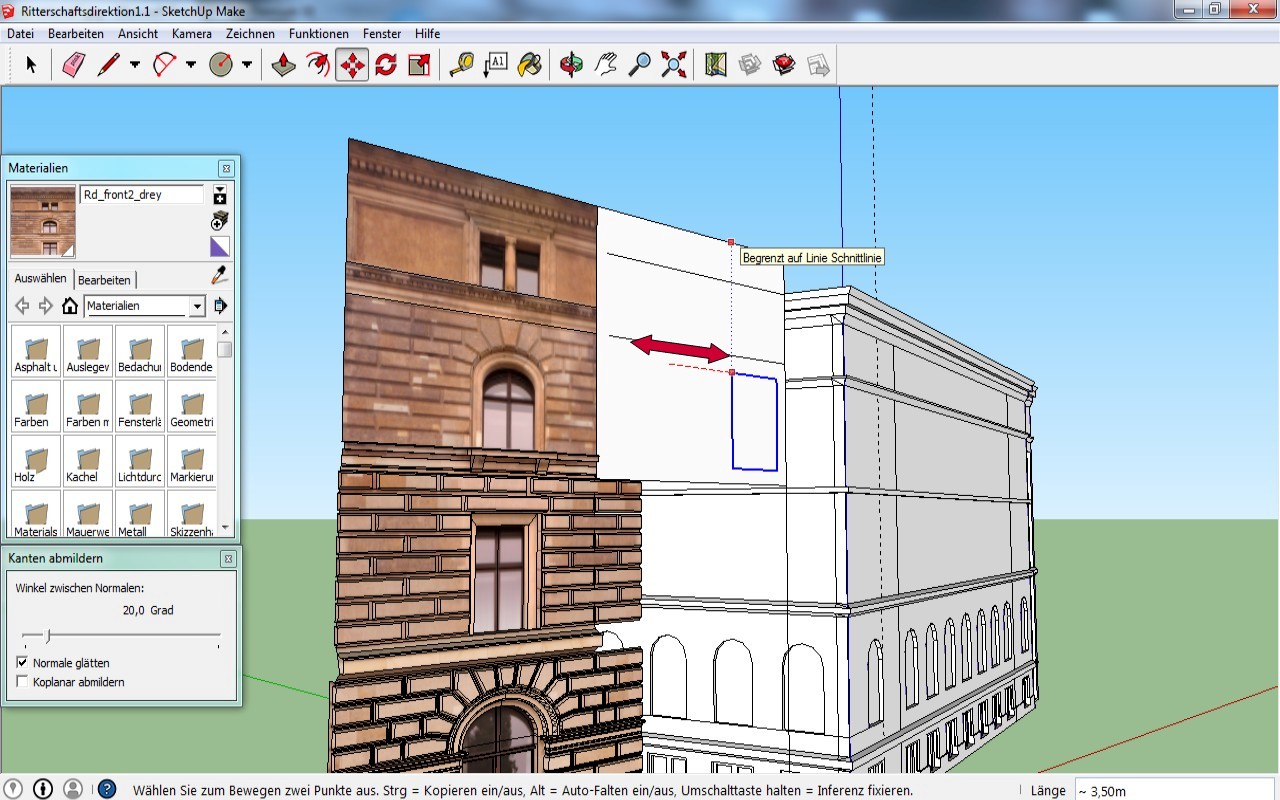Pick the eyedropper sample paint tool
The image size is (1280, 800).
pos(219,275)
